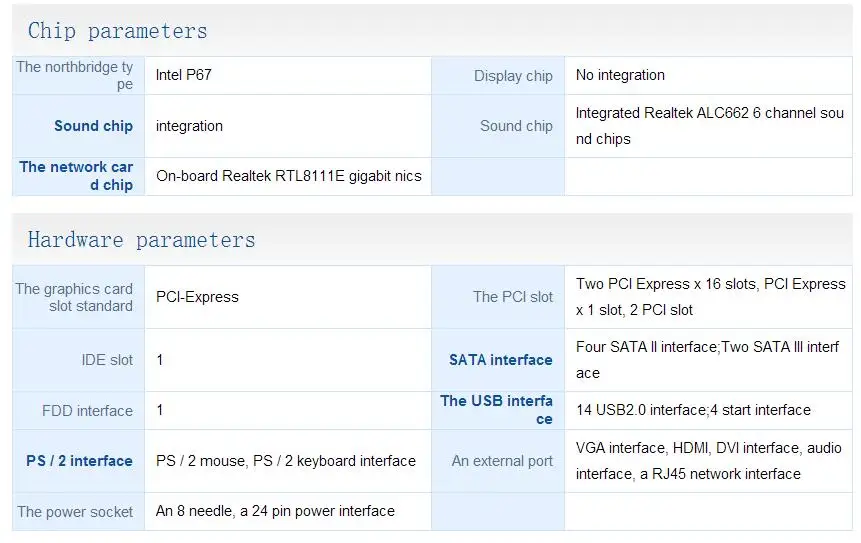Open the network card chip link
The width and height of the screenshot is (861, 543).
pos(76,176)
